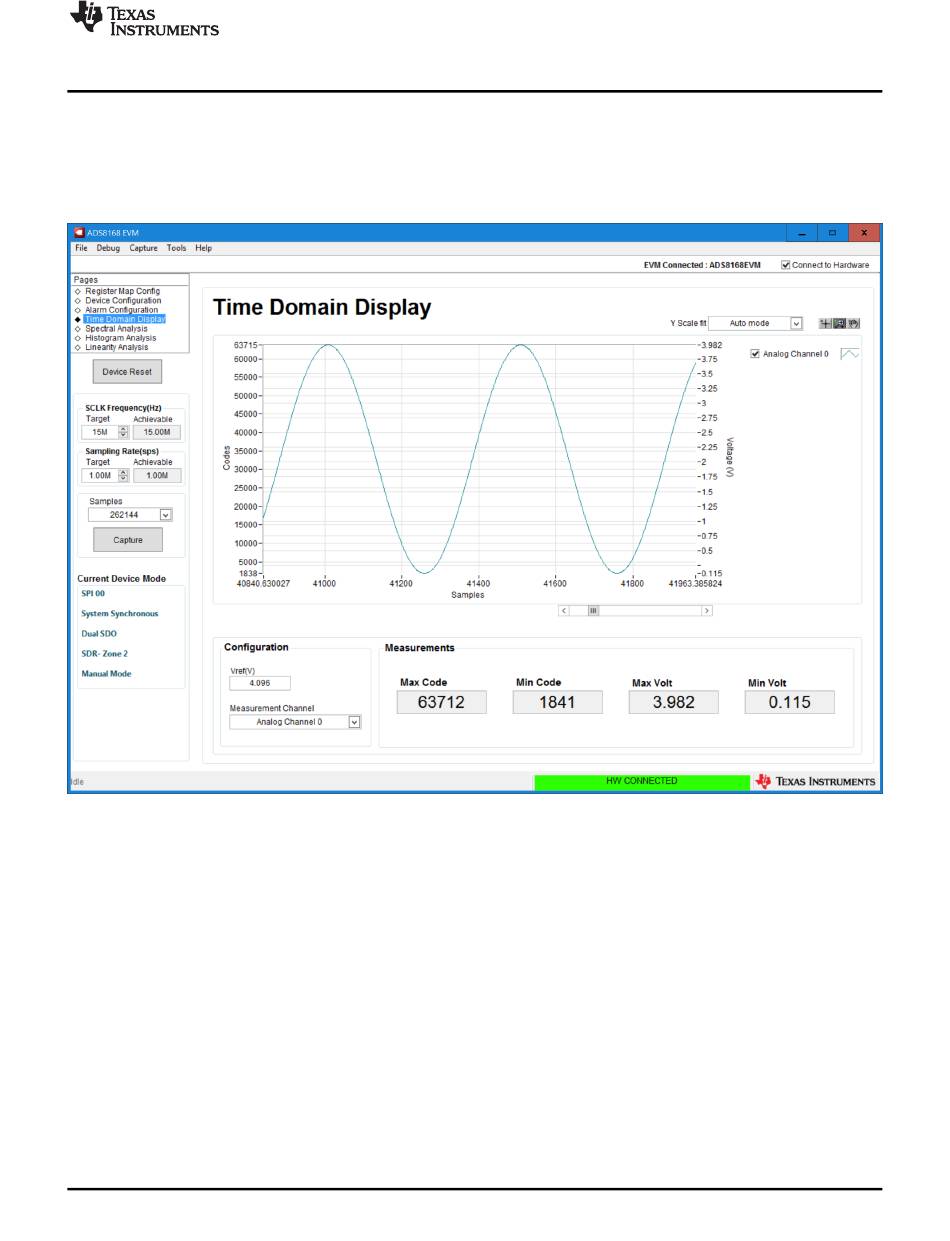The width and height of the screenshot is (950, 1241).
Task: Toggle the Connect to Hardware checkbox
Action: [x=786, y=265]
